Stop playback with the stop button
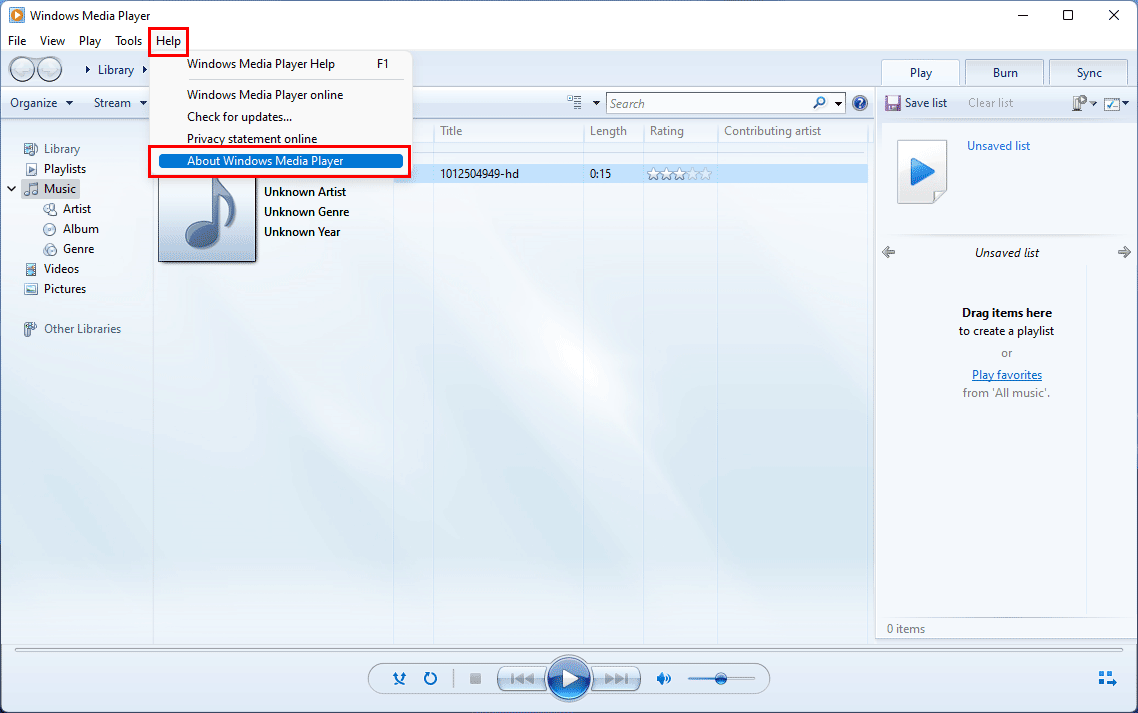Image resolution: width=1138 pixels, height=713 pixels. click(x=475, y=679)
